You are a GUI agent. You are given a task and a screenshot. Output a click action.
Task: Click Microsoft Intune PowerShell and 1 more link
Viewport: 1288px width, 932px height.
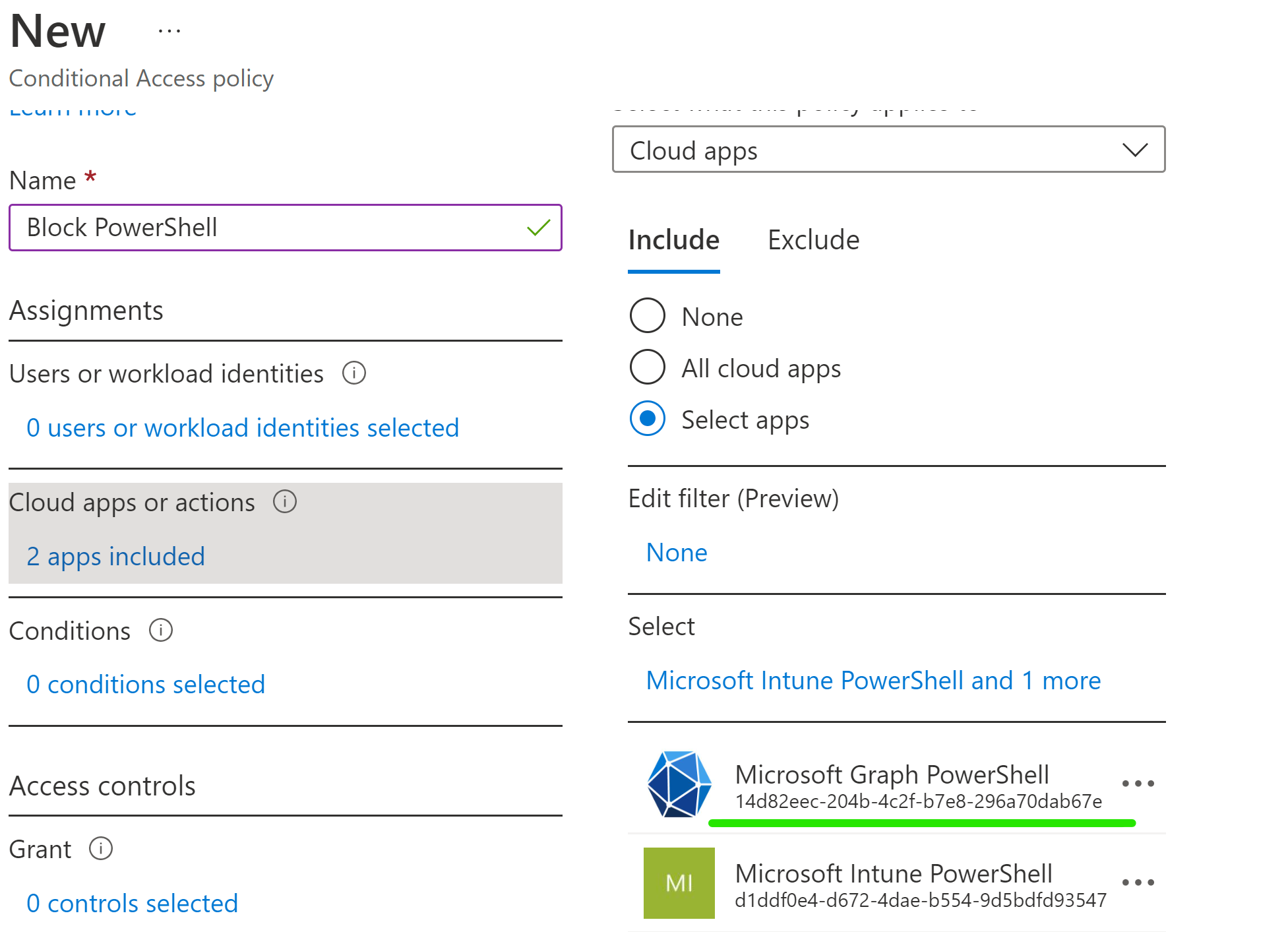[x=873, y=681]
